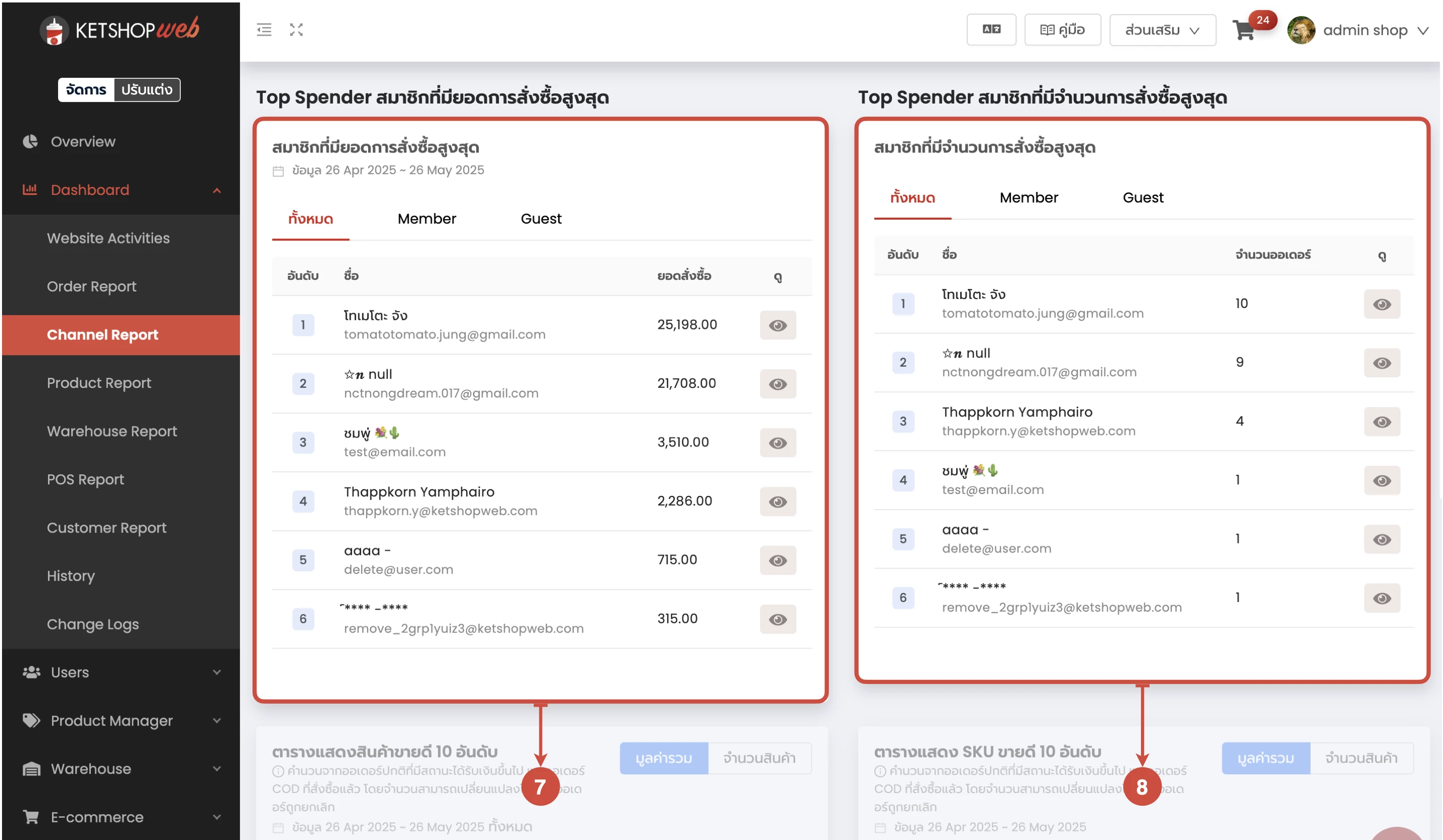Select ทั้งหมด tab in order count card
This screenshot has height=840, width=1443.
click(912, 197)
